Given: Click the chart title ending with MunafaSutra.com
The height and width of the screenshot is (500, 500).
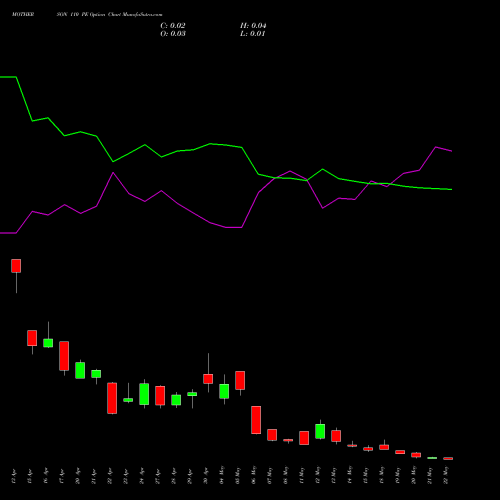Looking at the screenshot, I should pyautogui.click(x=87, y=15).
